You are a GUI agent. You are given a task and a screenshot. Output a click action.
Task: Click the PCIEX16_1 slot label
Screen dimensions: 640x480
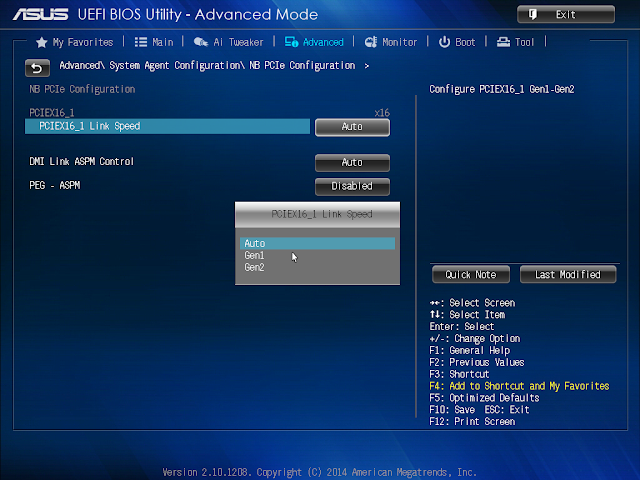tap(52, 113)
